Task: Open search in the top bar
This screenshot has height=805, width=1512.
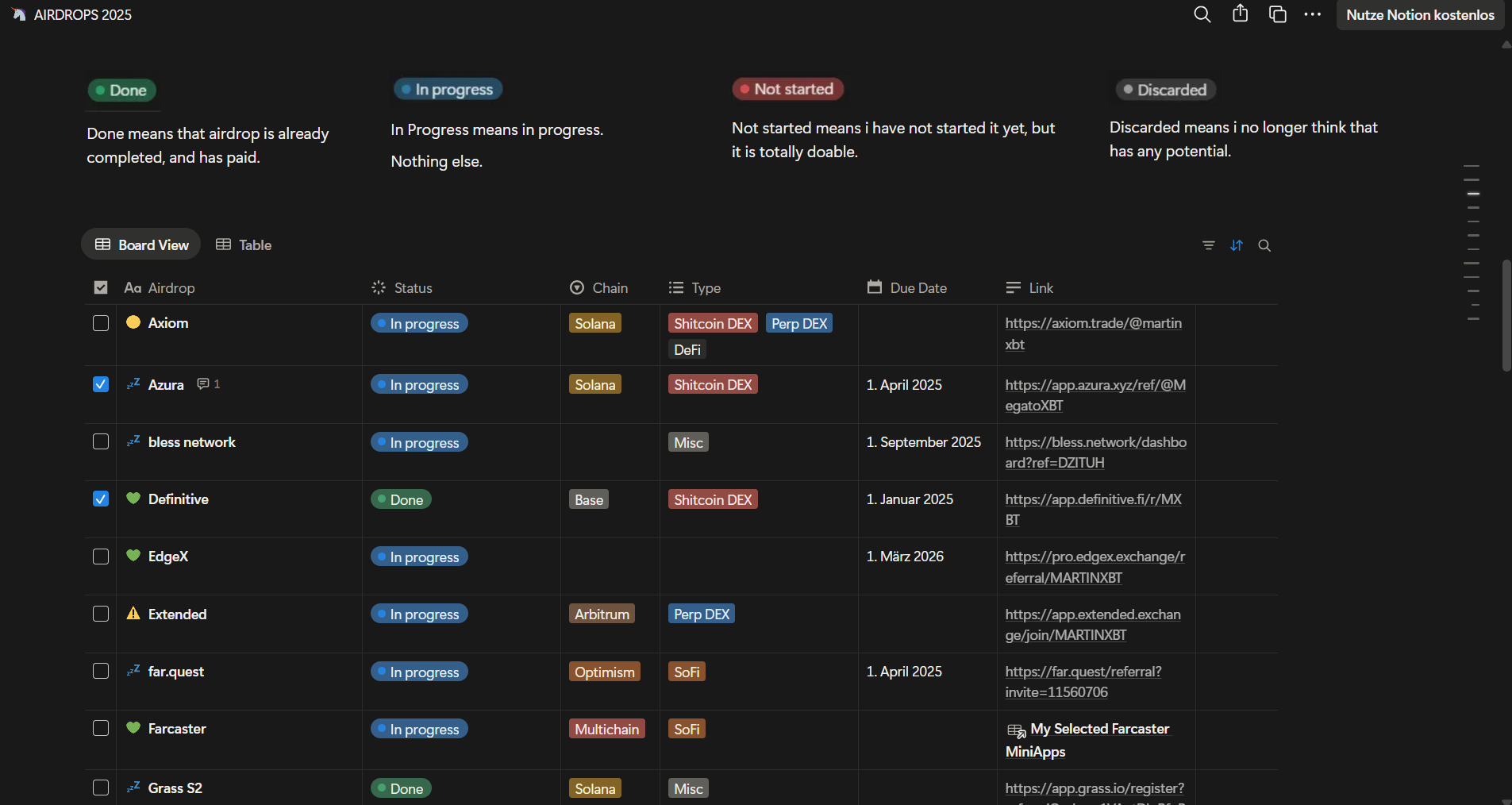Action: click(1202, 14)
